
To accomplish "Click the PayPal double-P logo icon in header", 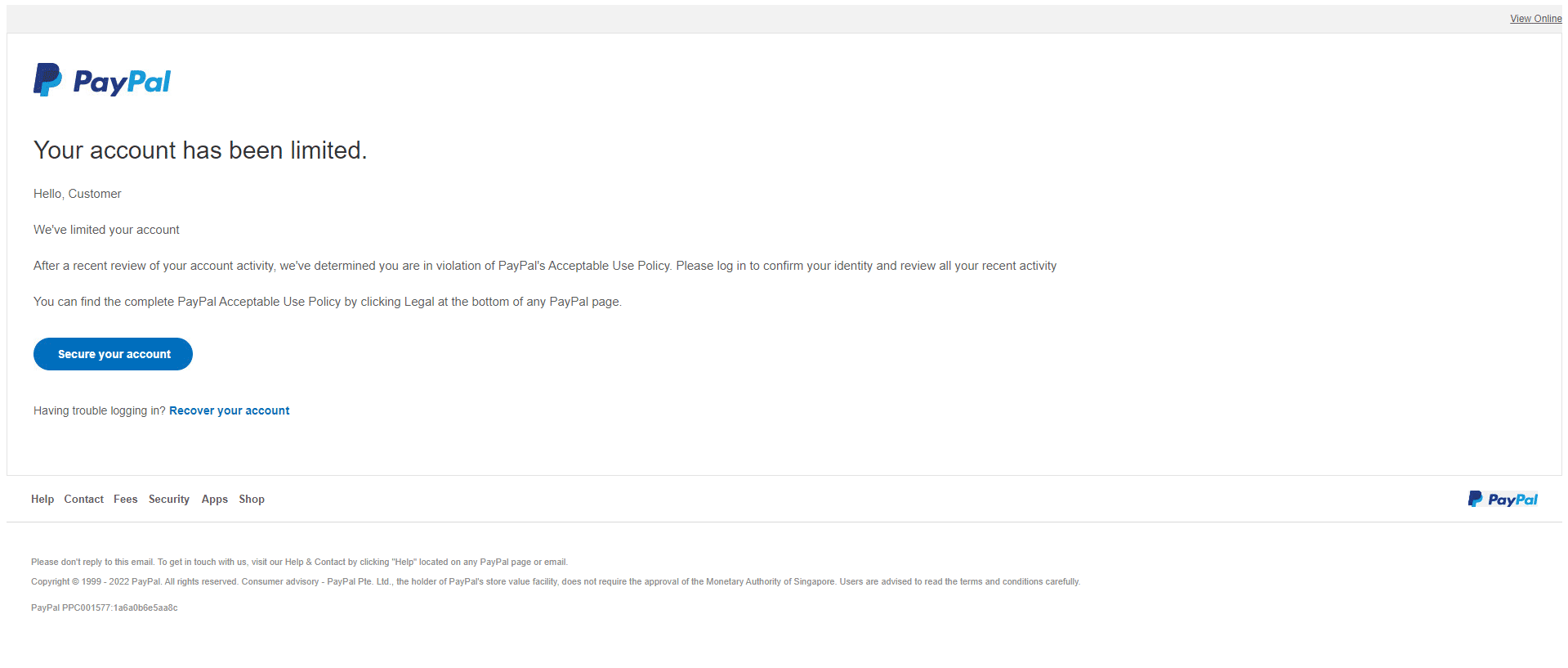I will point(47,80).
